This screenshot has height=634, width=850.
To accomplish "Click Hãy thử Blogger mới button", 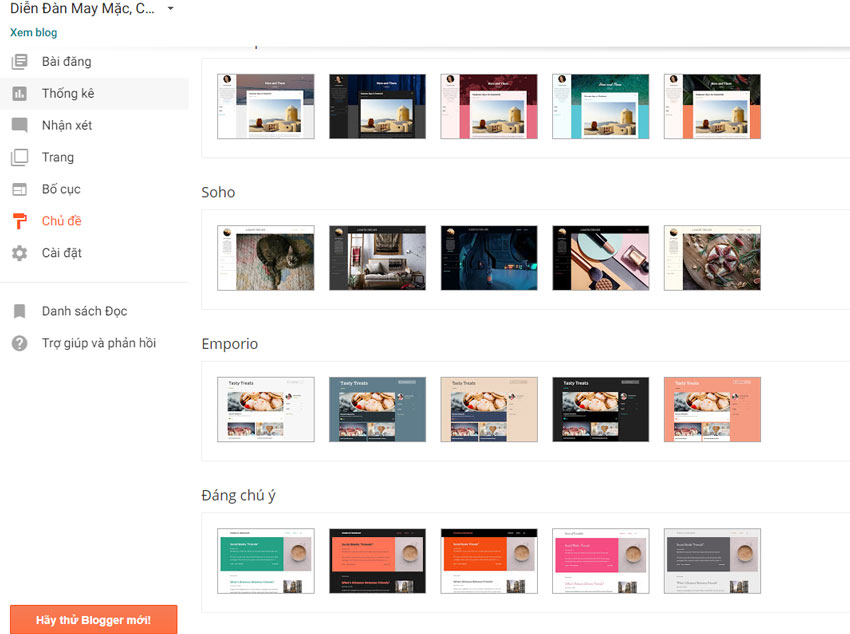I will pos(93,619).
